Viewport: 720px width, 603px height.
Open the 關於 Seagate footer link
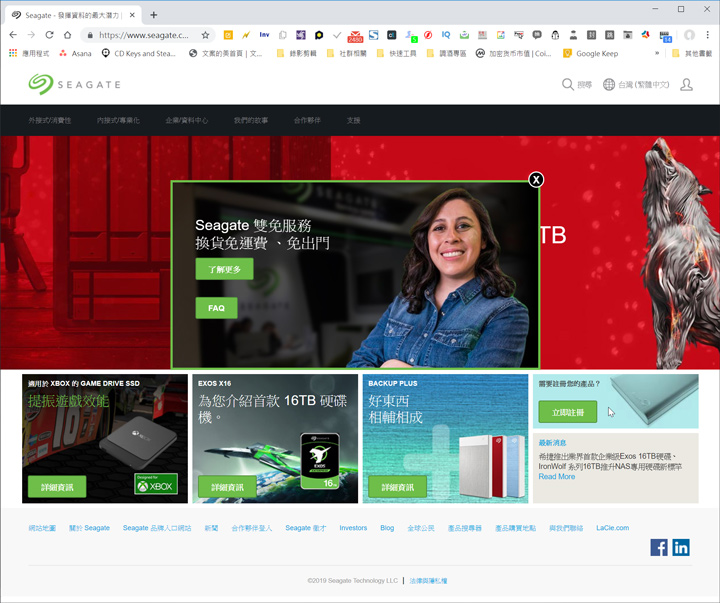pos(89,528)
